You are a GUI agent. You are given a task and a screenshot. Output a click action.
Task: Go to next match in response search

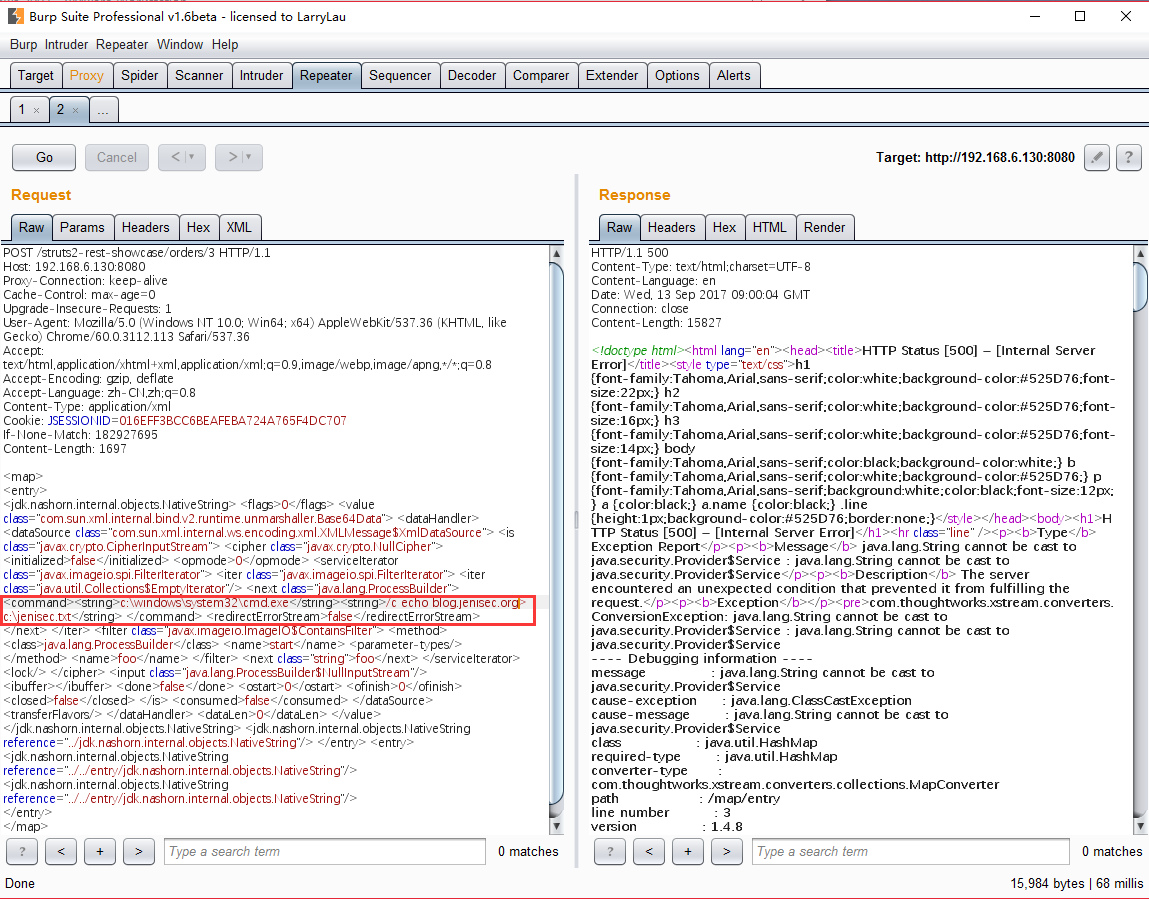click(x=726, y=851)
